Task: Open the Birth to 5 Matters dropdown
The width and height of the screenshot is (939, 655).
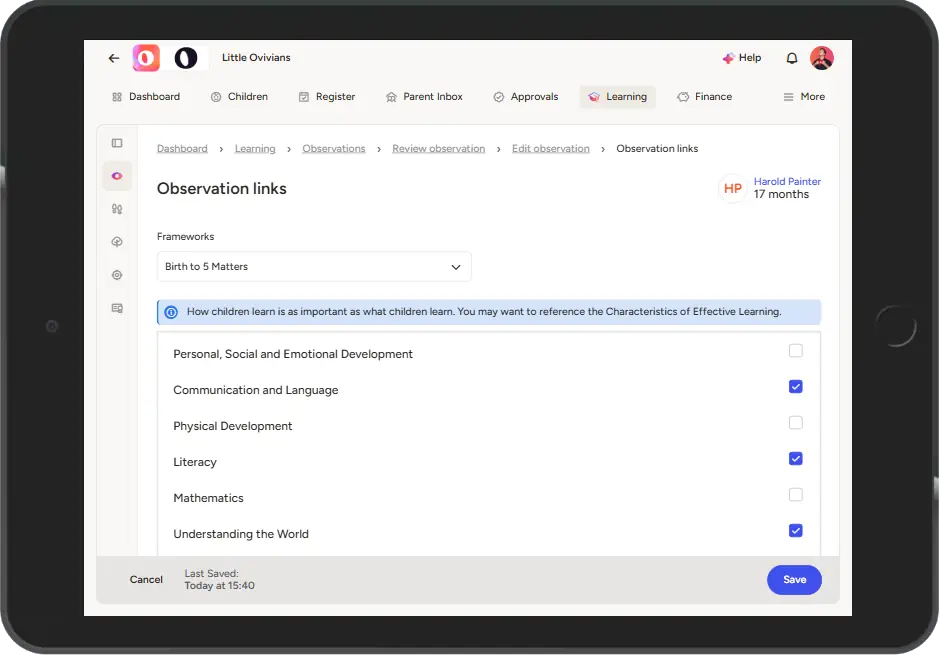Action: pyautogui.click(x=314, y=267)
